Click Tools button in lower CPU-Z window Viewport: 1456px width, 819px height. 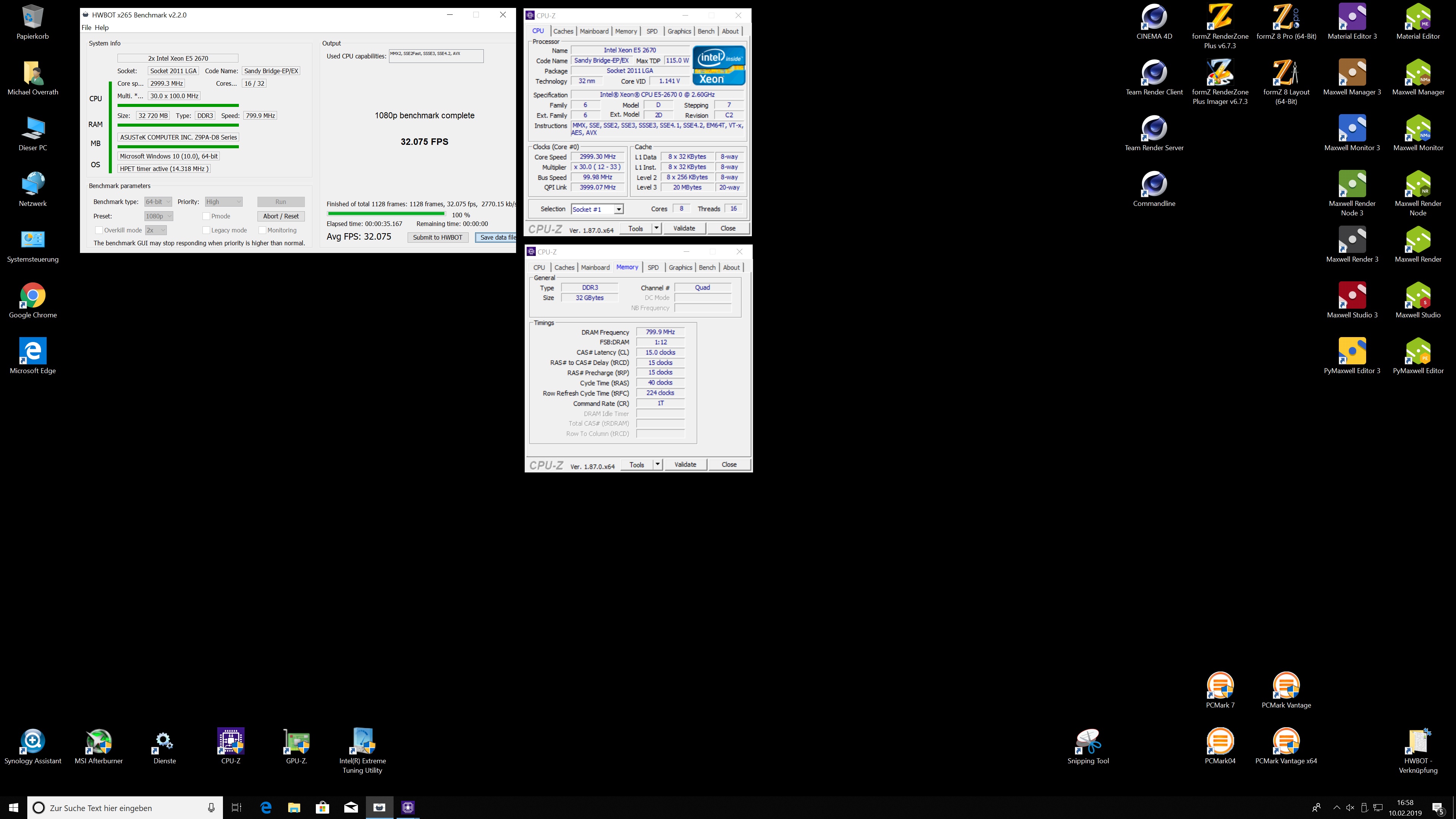click(637, 464)
